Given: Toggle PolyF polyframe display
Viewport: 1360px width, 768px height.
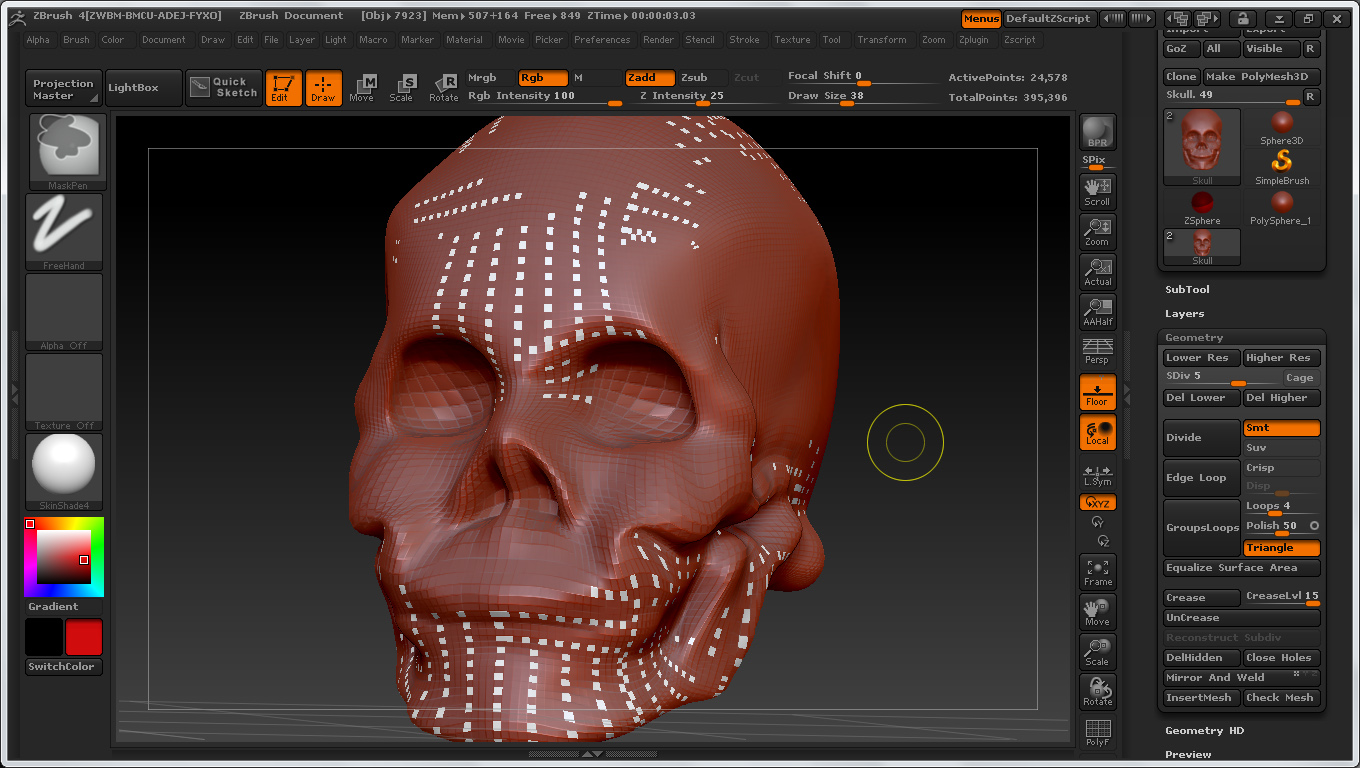Looking at the screenshot, I should (1098, 732).
